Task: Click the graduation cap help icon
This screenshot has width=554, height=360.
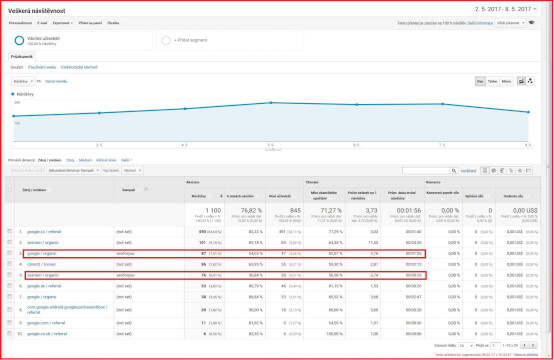Action: [531, 23]
